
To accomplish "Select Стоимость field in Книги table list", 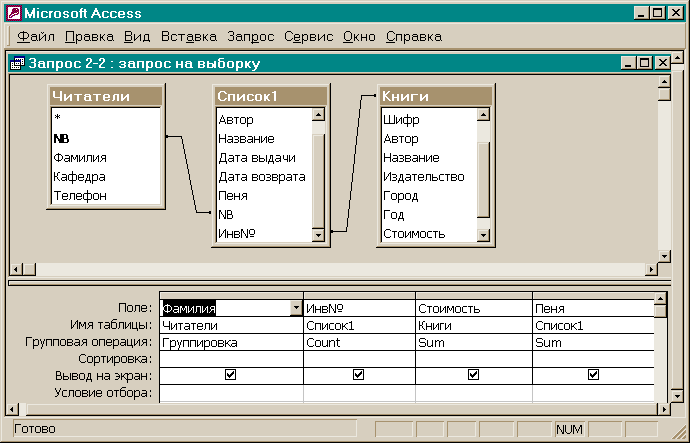I will point(429,233).
